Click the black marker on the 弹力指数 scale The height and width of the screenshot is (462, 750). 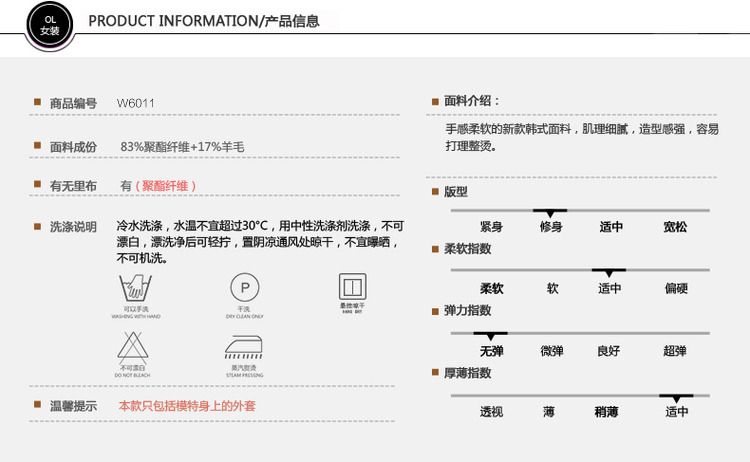click(490, 333)
